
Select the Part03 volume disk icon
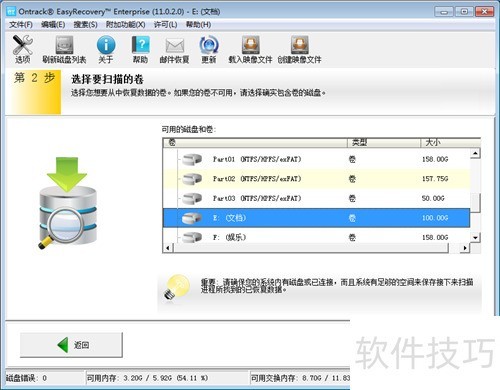pyautogui.click(x=192, y=199)
